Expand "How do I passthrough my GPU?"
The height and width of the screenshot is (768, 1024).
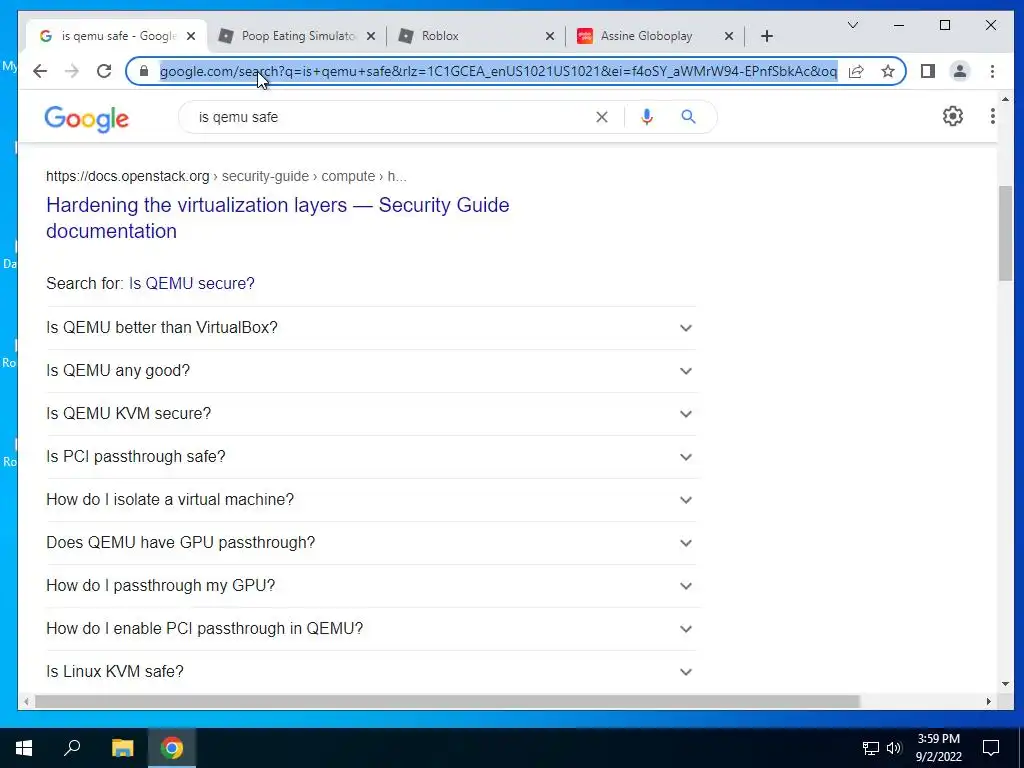pos(370,586)
